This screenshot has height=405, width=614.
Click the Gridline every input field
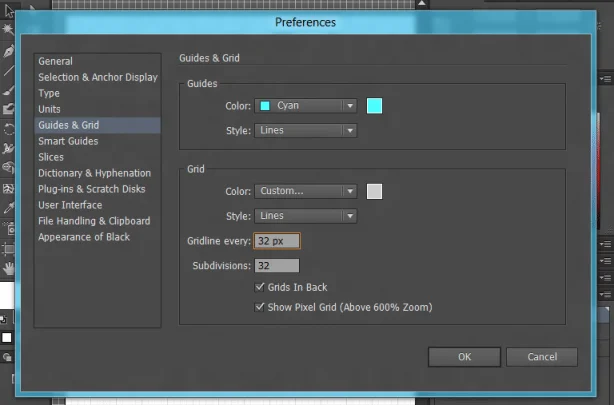277,241
